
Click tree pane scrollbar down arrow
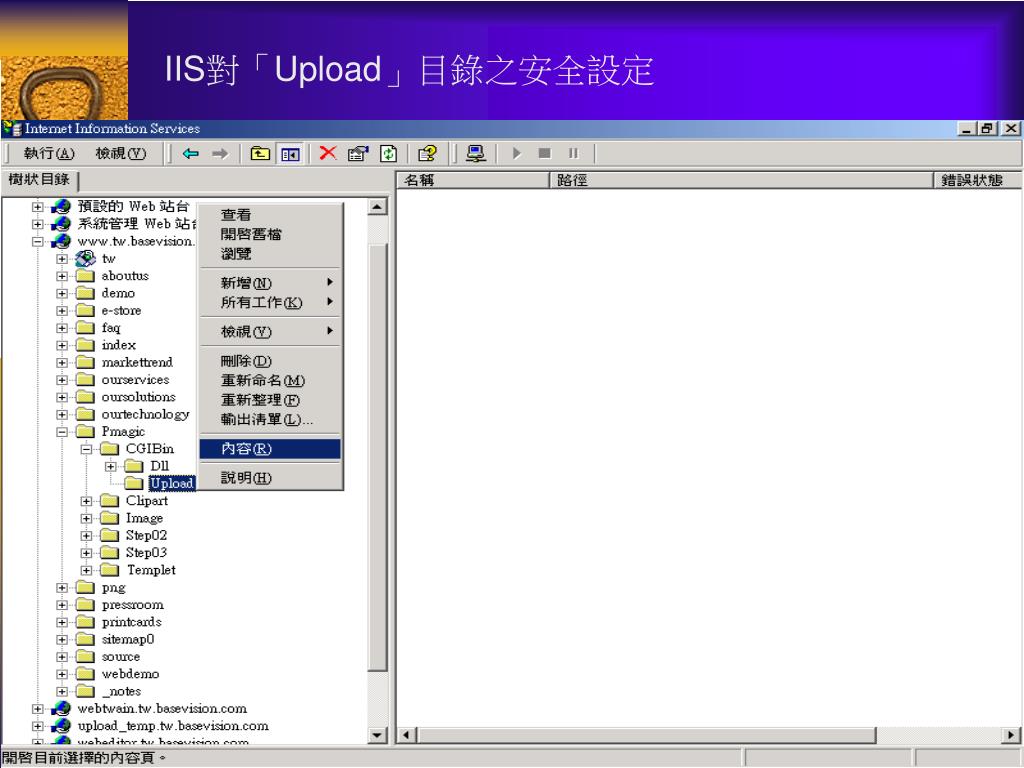(x=377, y=735)
